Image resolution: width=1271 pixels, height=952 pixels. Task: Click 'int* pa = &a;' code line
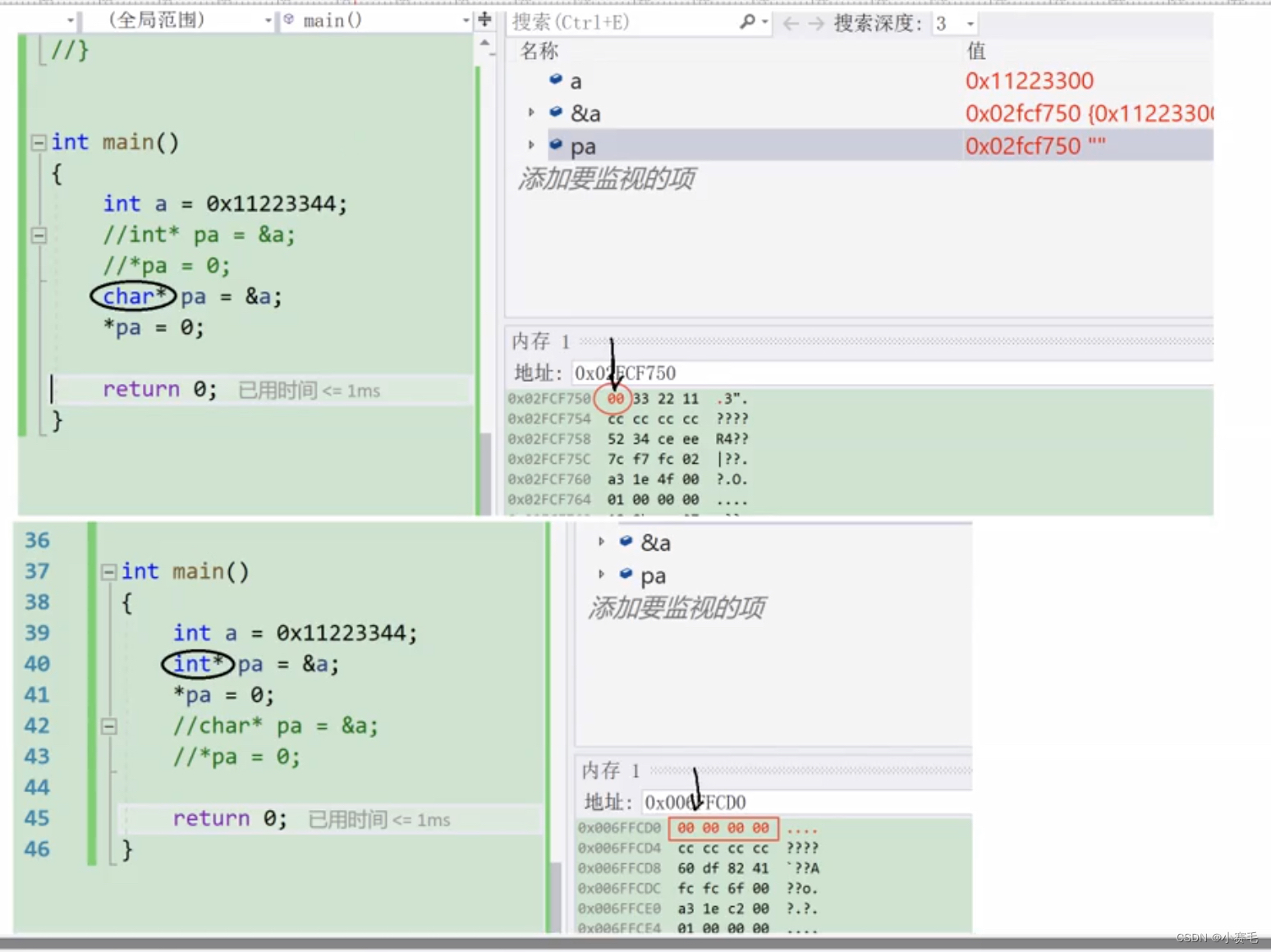[x=255, y=664]
